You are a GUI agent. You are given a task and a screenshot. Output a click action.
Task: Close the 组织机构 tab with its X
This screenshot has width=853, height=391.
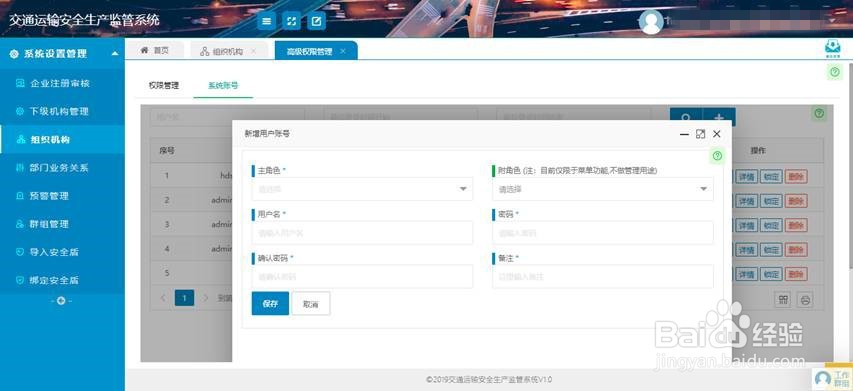[x=254, y=51]
